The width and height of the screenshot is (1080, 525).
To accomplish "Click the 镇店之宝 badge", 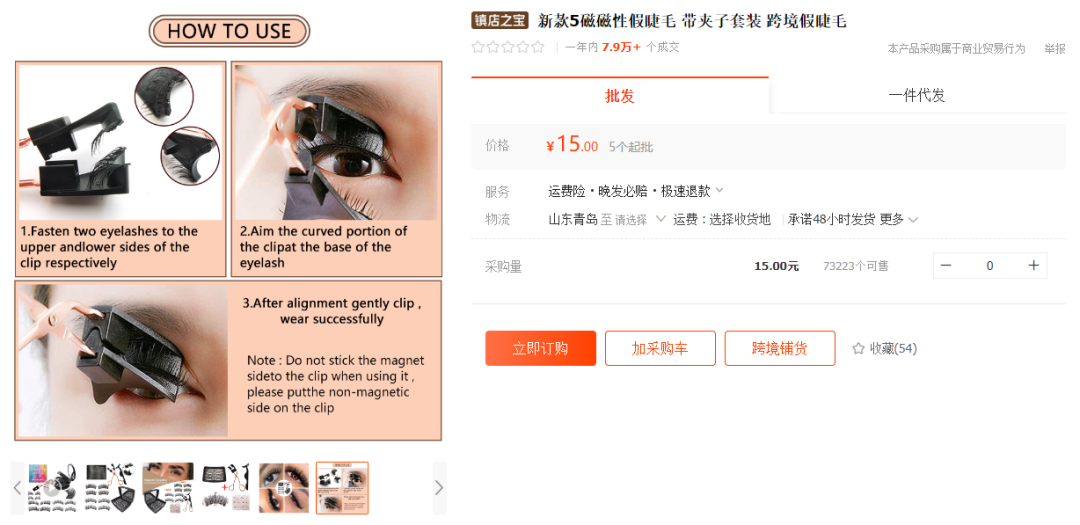I will pyautogui.click(x=500, y=21).
